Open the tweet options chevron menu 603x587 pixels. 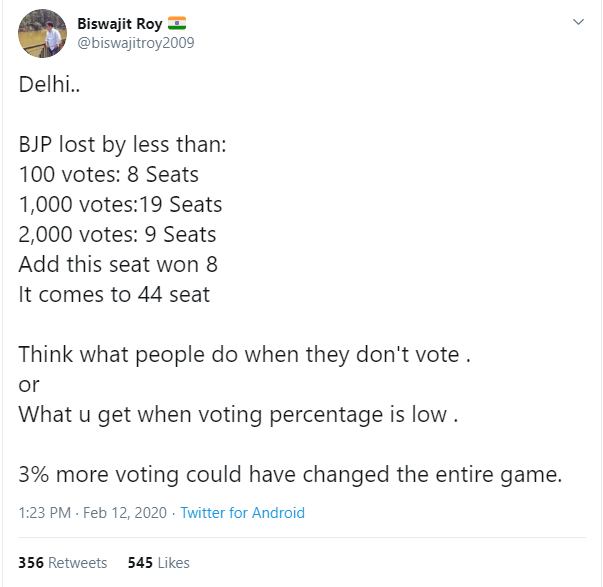pyautogui.click(x=576, y=22)
